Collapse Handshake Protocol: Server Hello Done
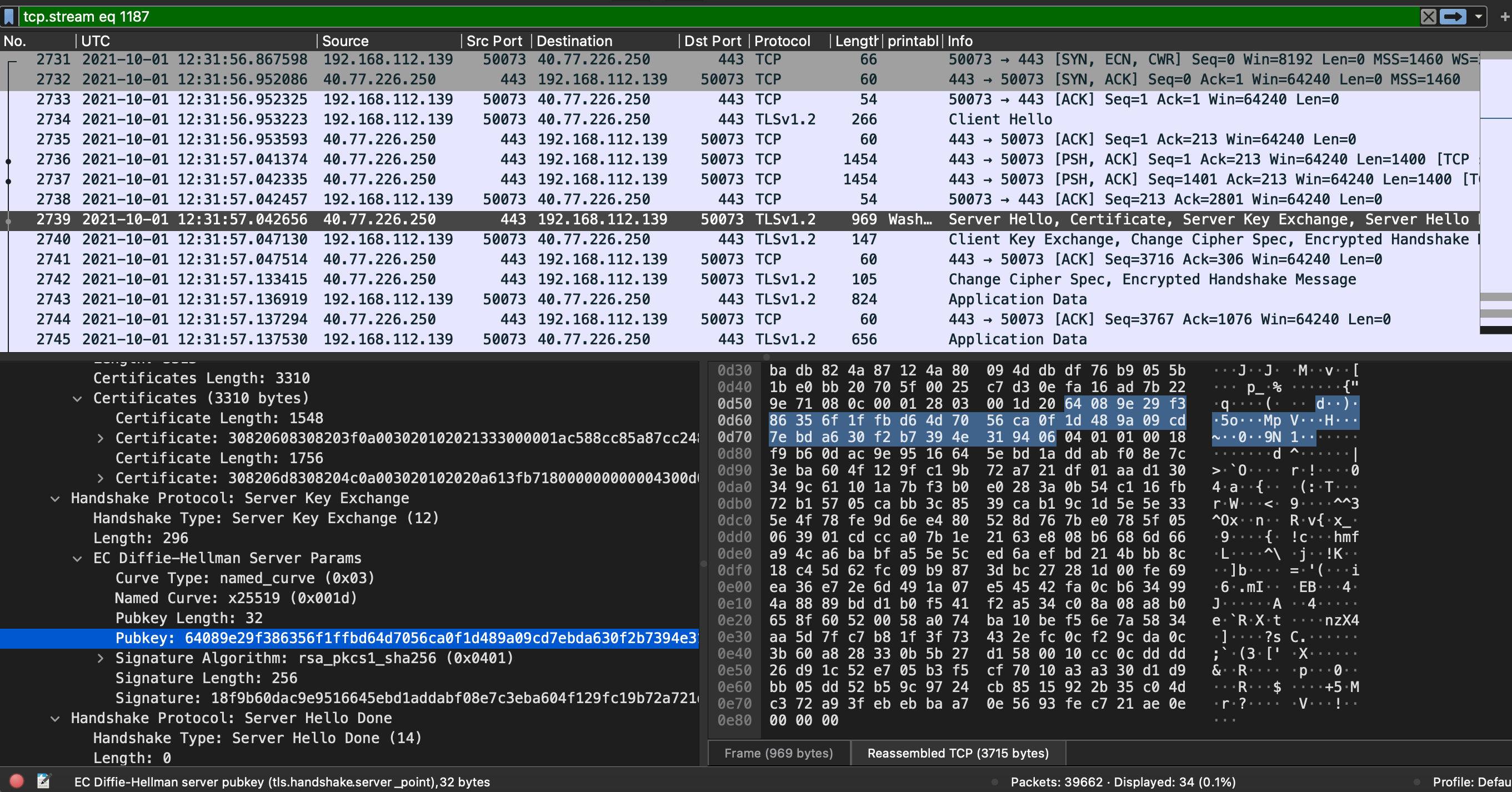The width and height of the screenshot is (1512, 792). pyautogui.click(x=54, y=719)
